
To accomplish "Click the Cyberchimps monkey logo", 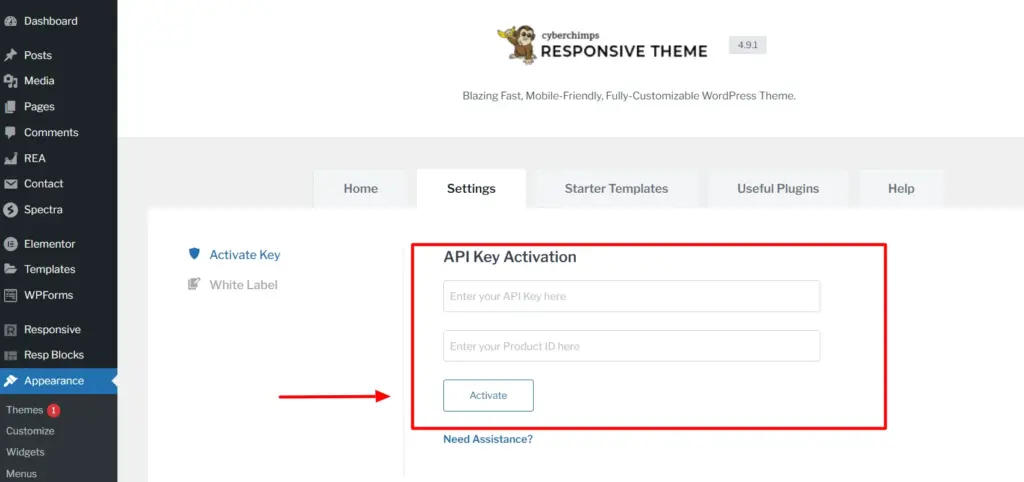I will [x=516, y=44].
